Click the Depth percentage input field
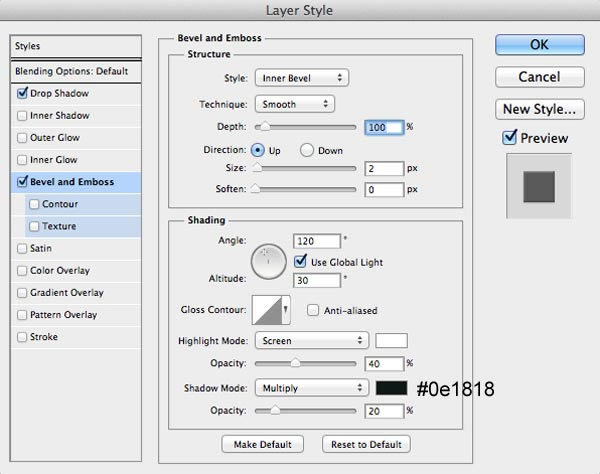This screenshot has height=474, width=600. click(x=384, y=127)
